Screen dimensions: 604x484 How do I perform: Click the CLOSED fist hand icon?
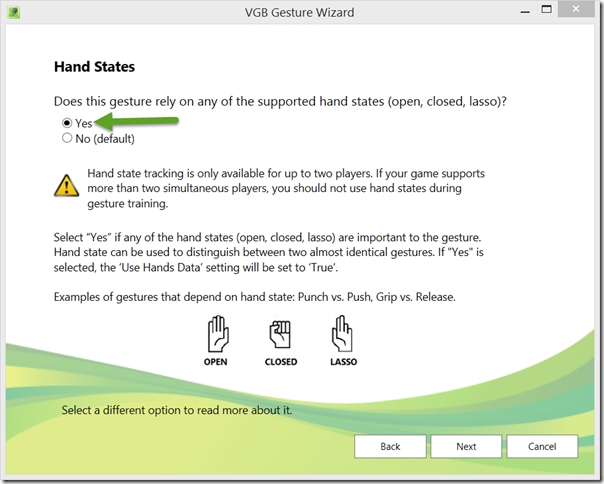[280, 334]
